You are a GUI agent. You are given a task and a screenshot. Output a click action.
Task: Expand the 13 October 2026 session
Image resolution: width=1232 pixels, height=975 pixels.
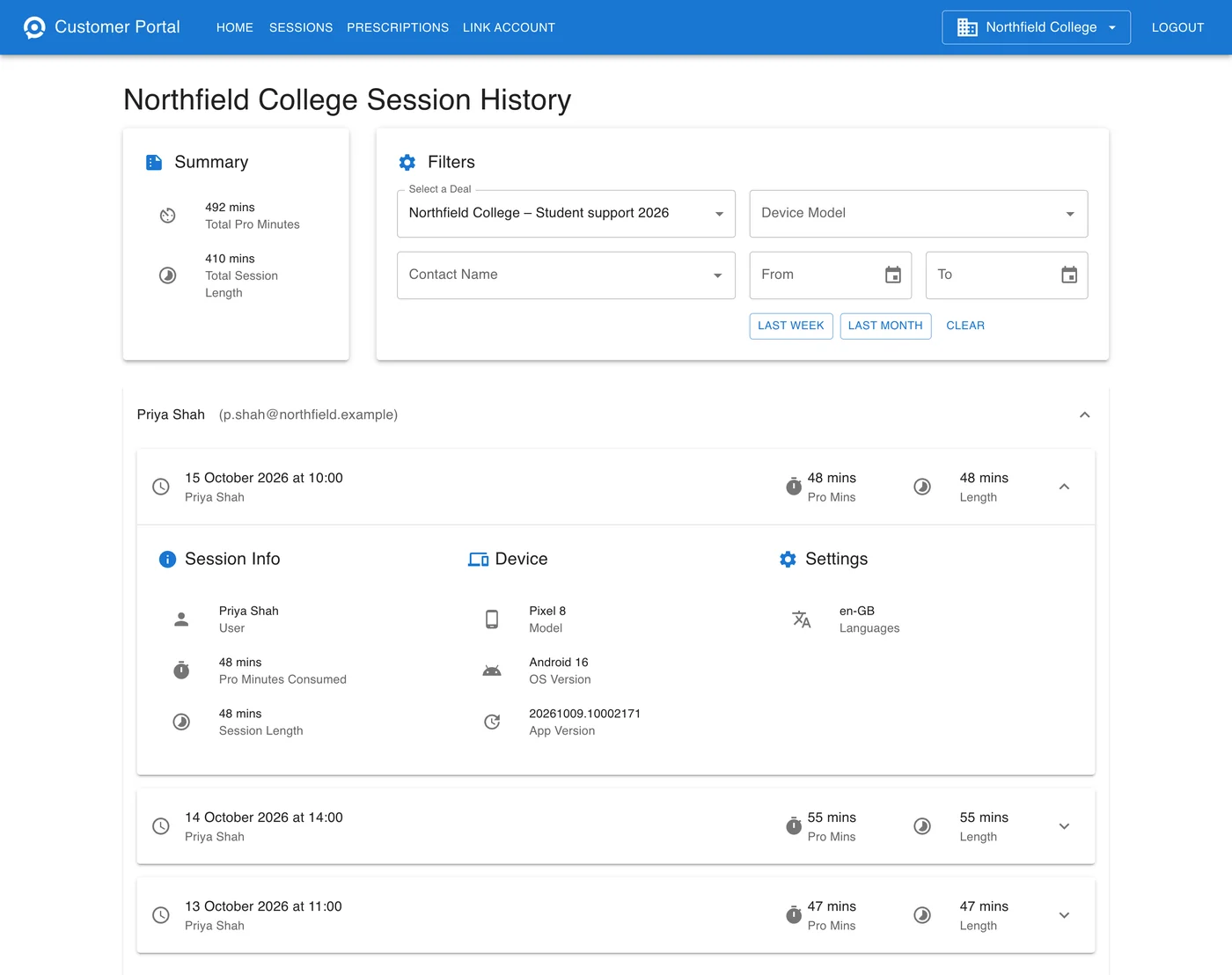click(1064, 915)
